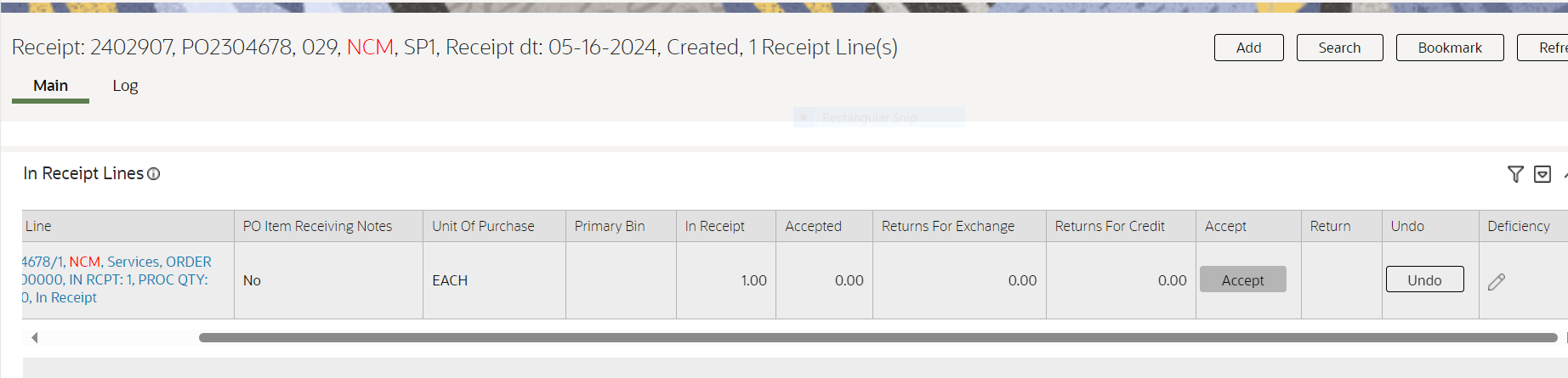This screenshot has height=378, width=1568.
Task: Open the boxed down-arrow options menu
Action: [x=1542, y=174]
